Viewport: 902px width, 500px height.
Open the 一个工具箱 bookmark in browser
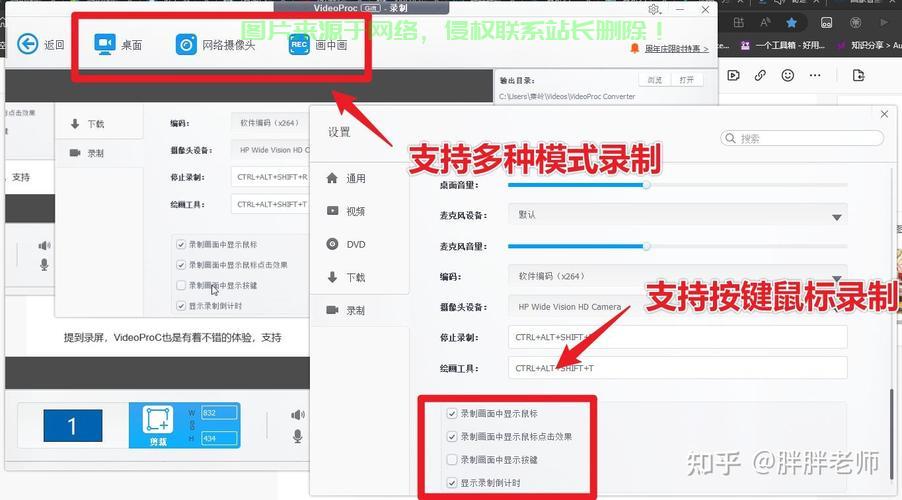click(784, 45)
